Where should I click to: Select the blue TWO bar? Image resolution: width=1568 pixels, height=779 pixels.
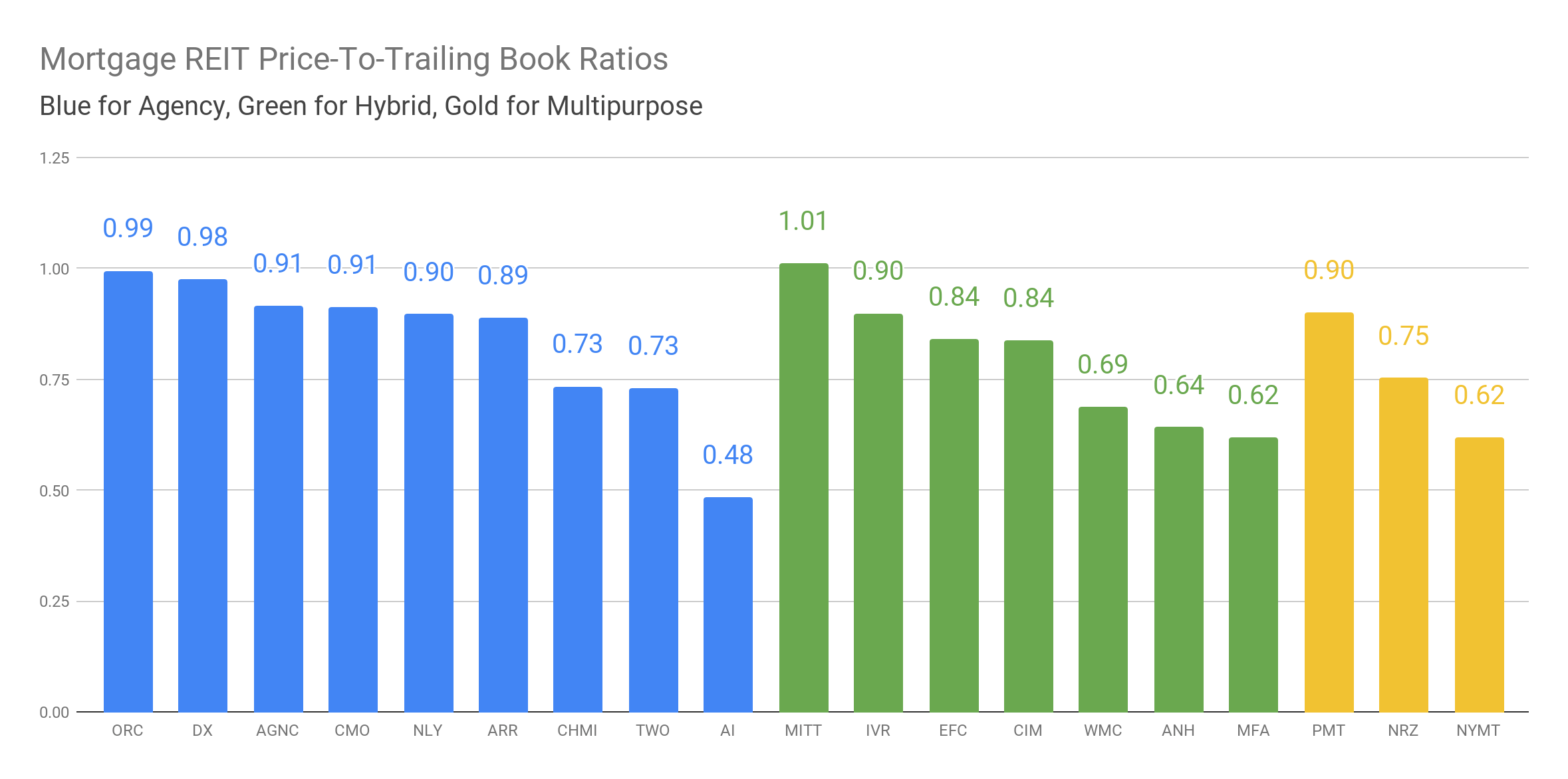click(x=654, y=550)
